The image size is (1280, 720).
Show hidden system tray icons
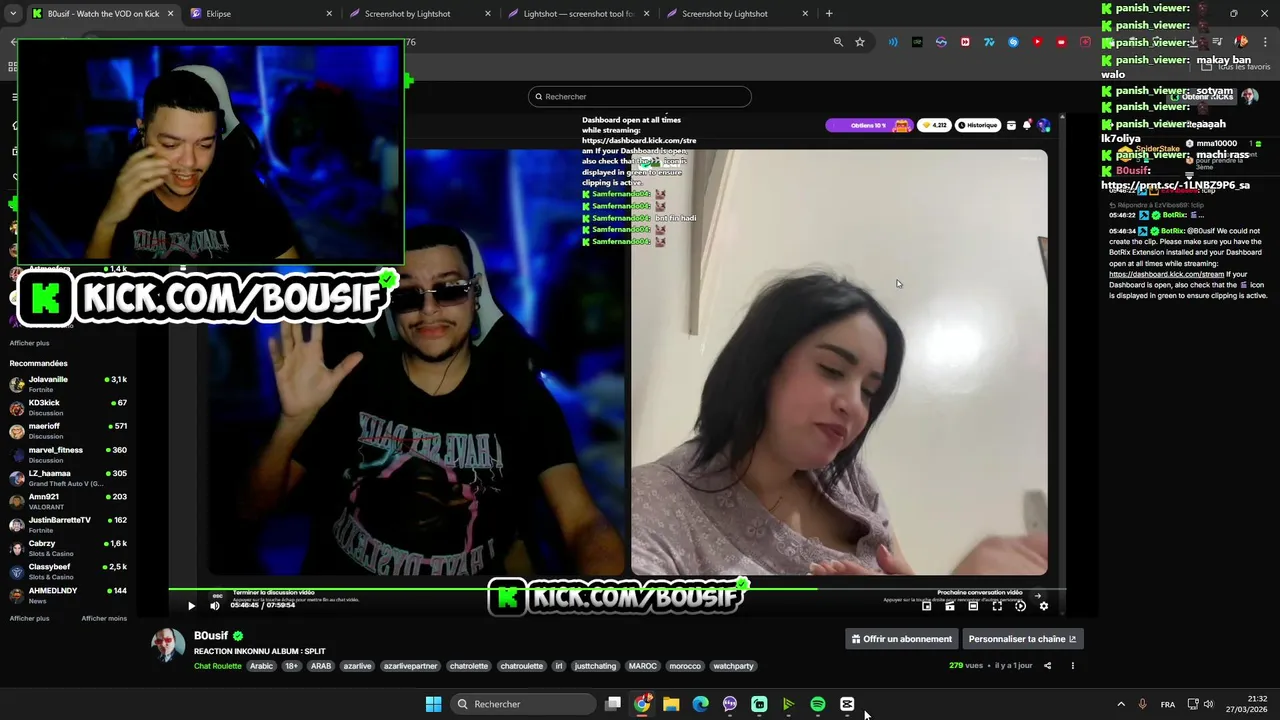(1121, 704)
